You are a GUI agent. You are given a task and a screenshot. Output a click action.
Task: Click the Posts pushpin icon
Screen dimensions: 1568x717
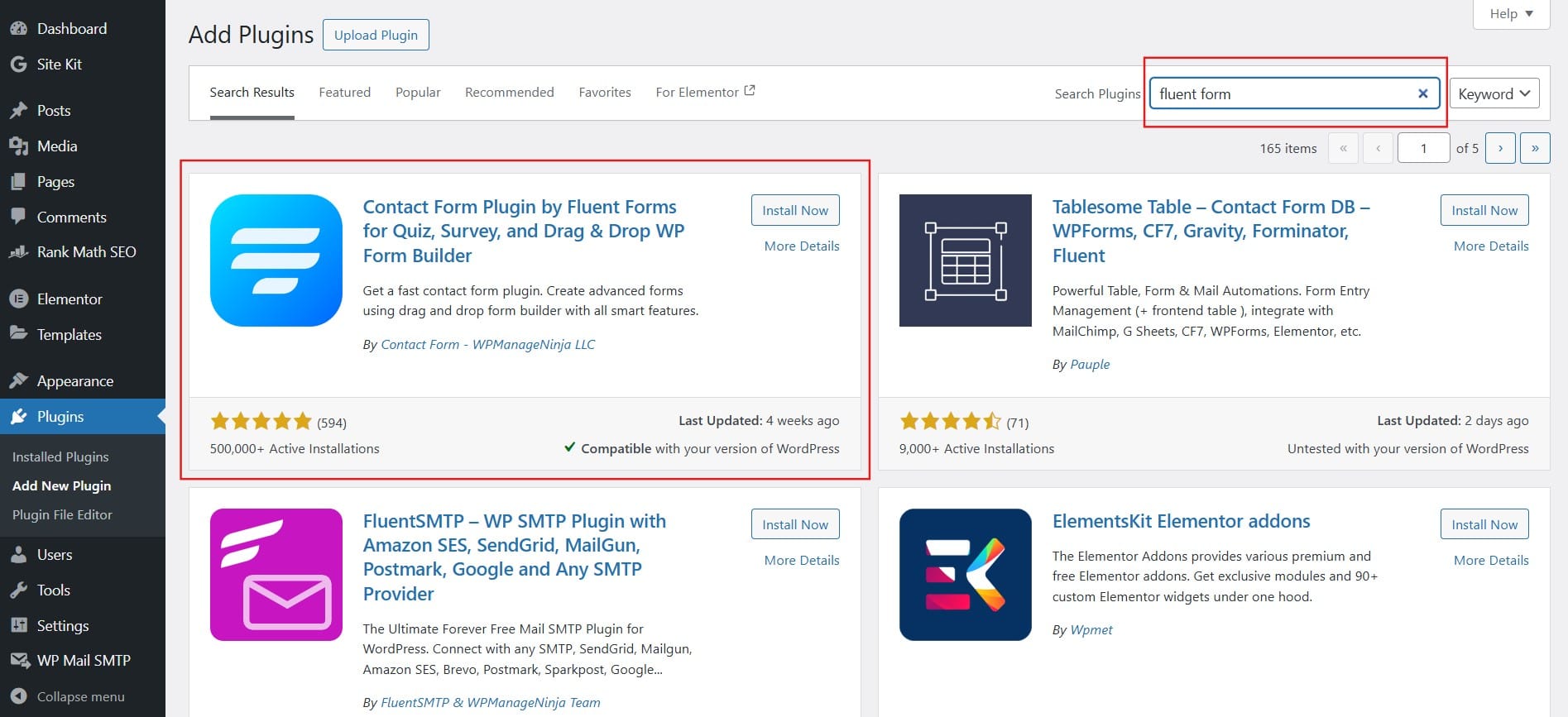point(19,110)
